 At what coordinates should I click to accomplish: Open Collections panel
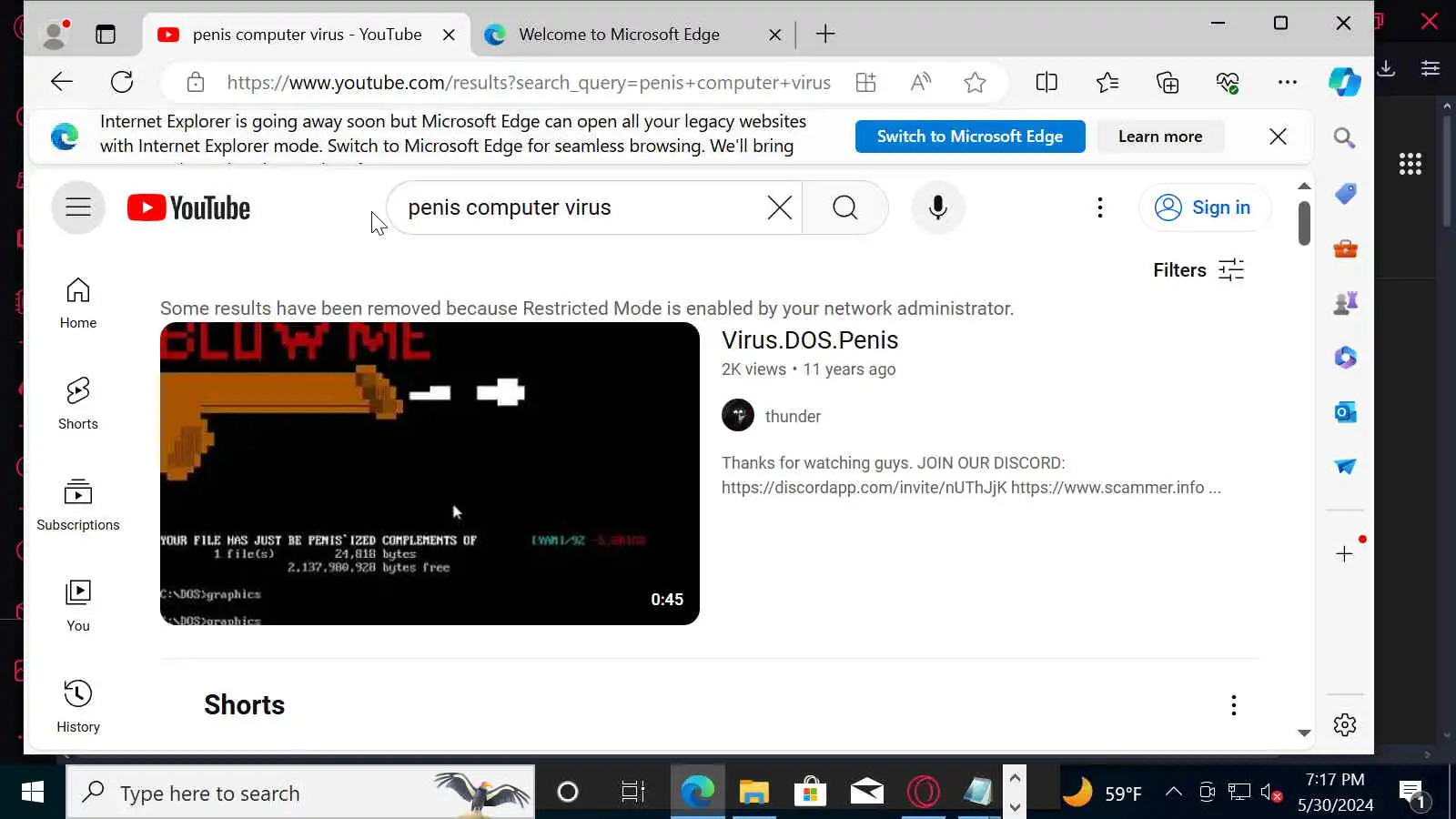(1168, 83)
